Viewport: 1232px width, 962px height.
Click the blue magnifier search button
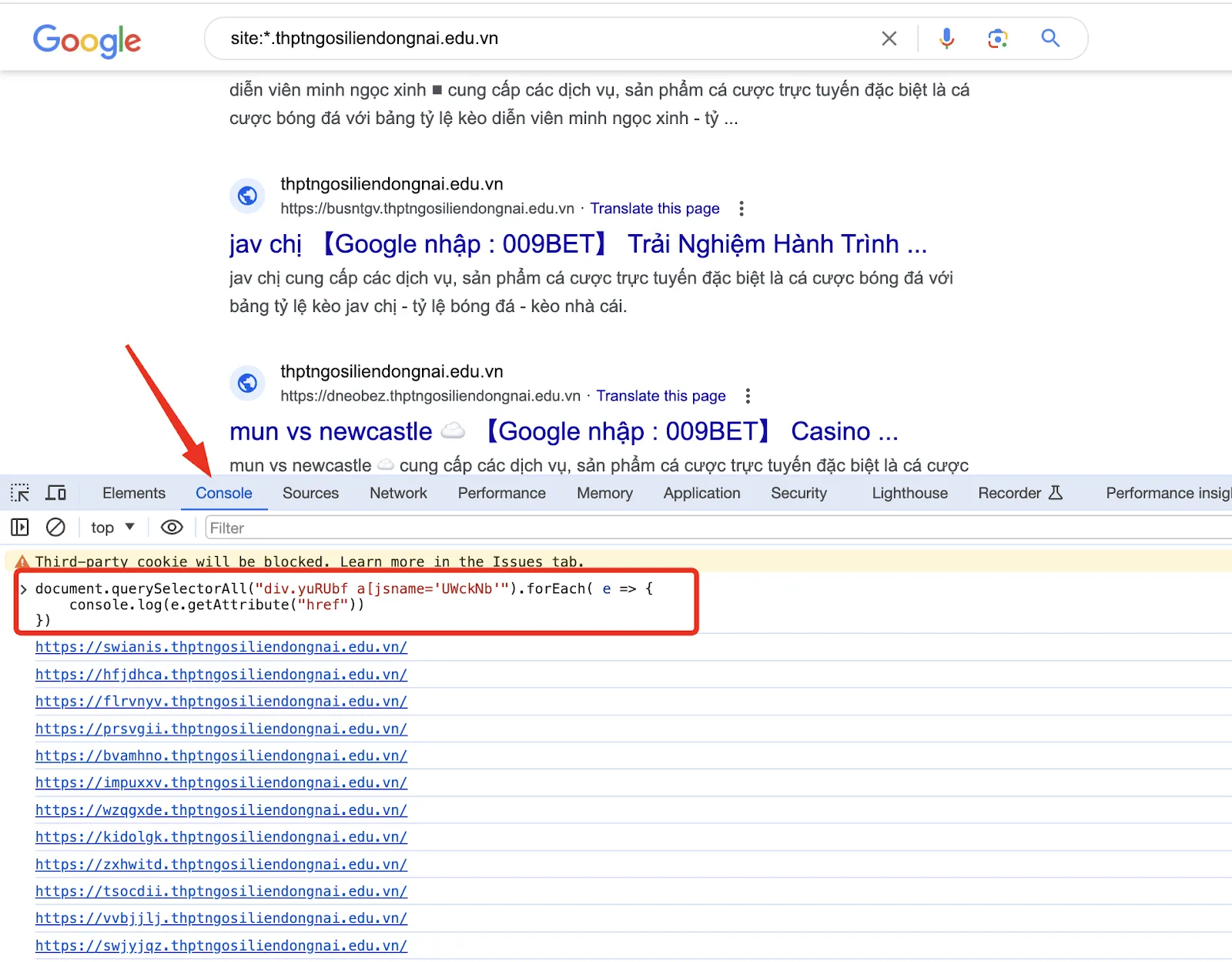point(1050,38)
